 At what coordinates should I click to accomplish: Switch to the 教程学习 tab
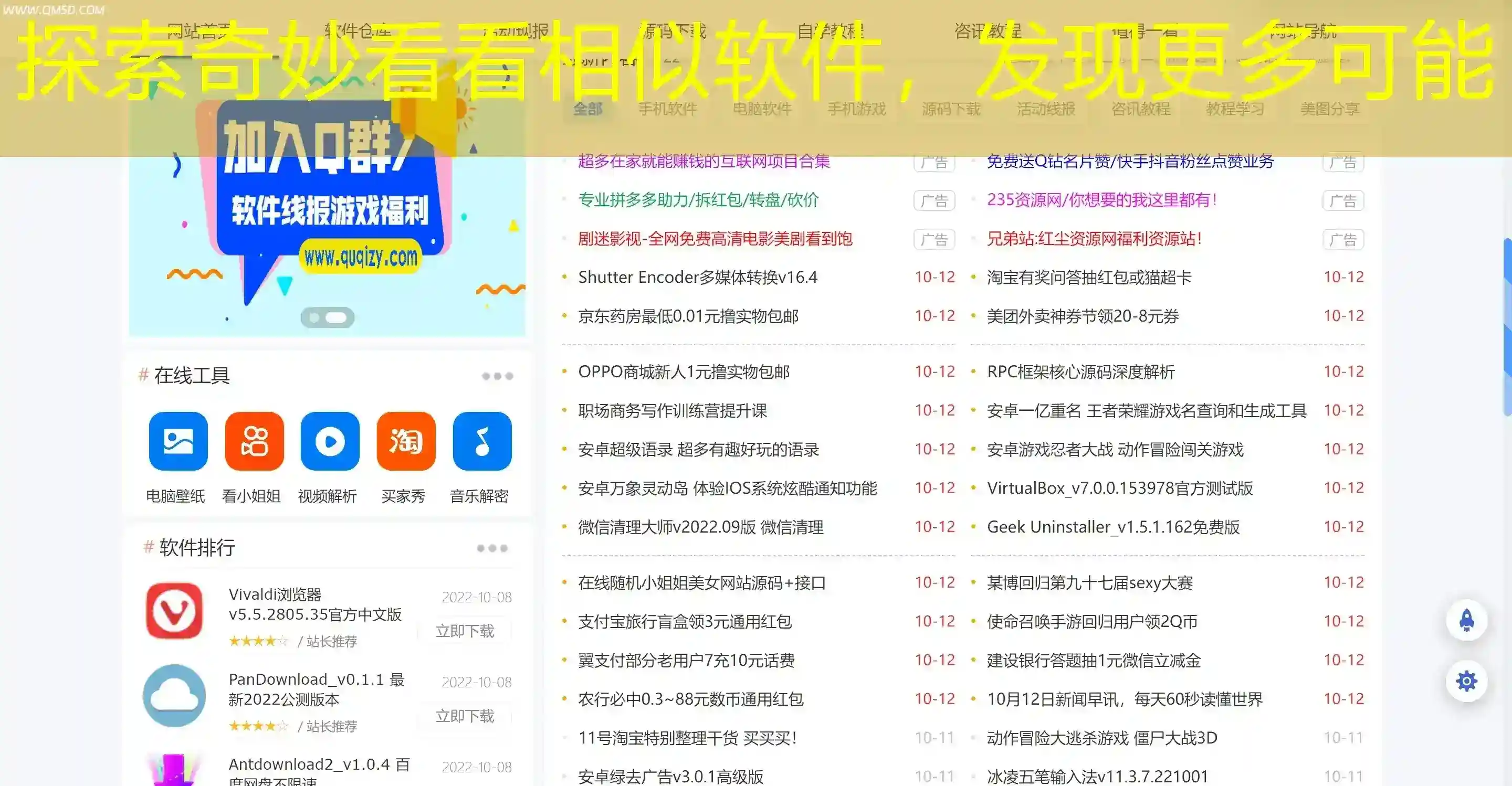pyautogui.click(x=1235, y=109)
